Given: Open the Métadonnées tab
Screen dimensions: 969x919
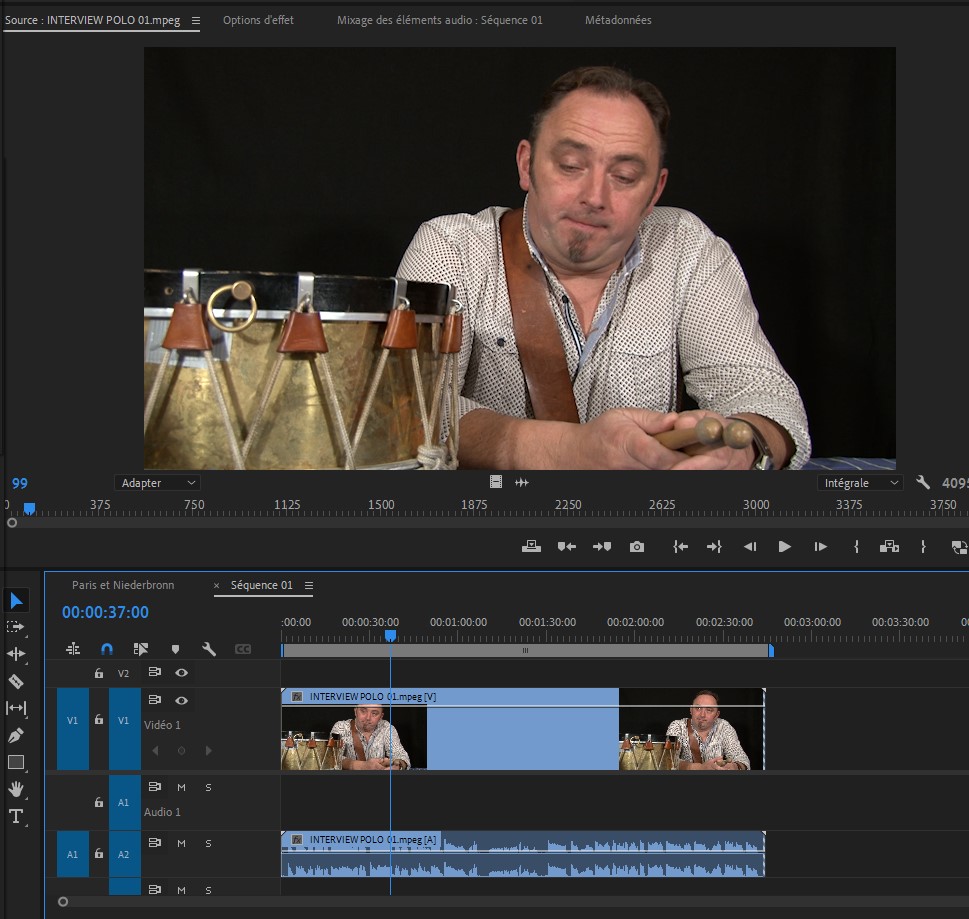Looking at the screenshot, I should [x=618, y=20].
